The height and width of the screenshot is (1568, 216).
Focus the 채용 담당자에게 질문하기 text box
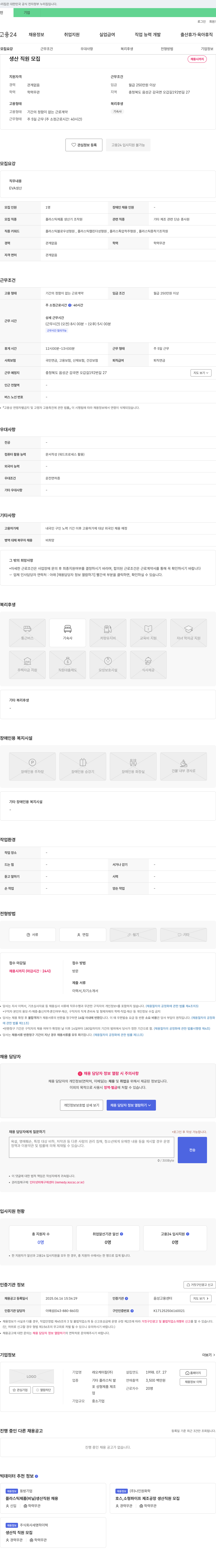92,1147
